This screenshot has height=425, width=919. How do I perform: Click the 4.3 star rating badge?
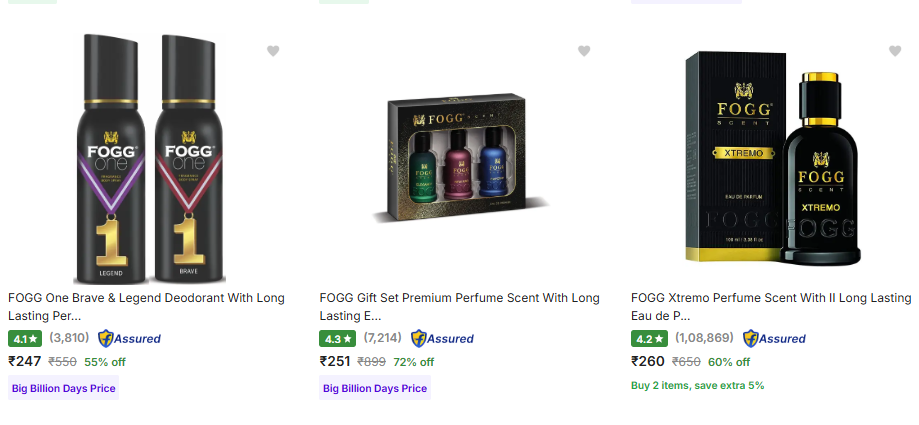point(337,338)
